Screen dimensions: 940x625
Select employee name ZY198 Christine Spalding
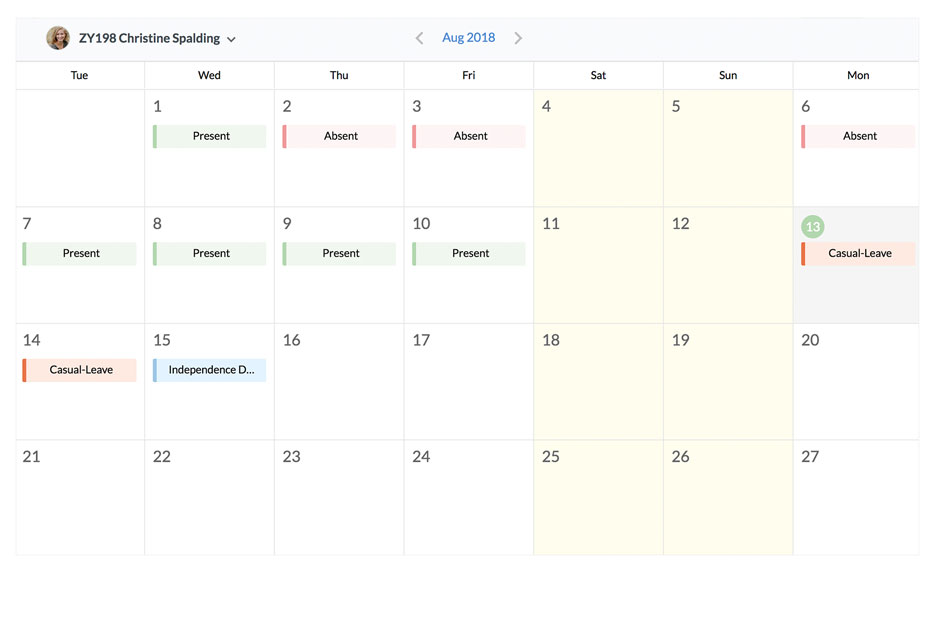(x=149, y=38)
